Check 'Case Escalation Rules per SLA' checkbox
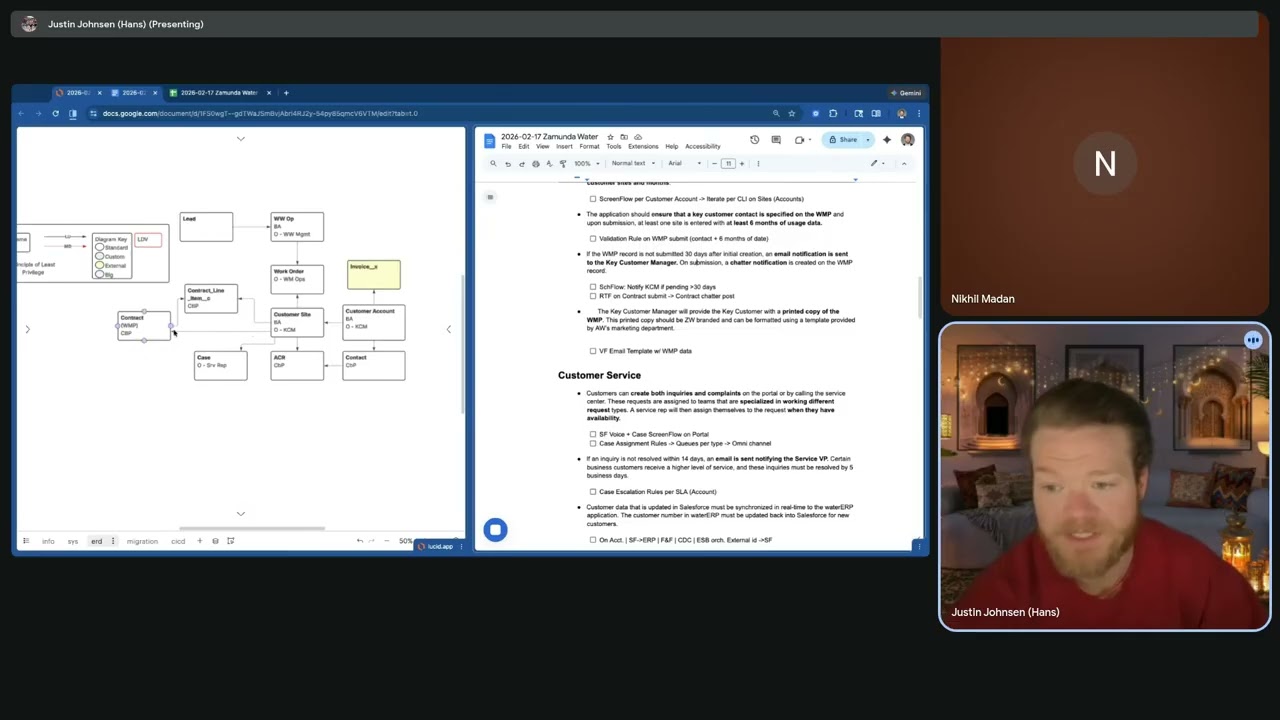Screen dimensions: 1280x720 click(593, 492)
